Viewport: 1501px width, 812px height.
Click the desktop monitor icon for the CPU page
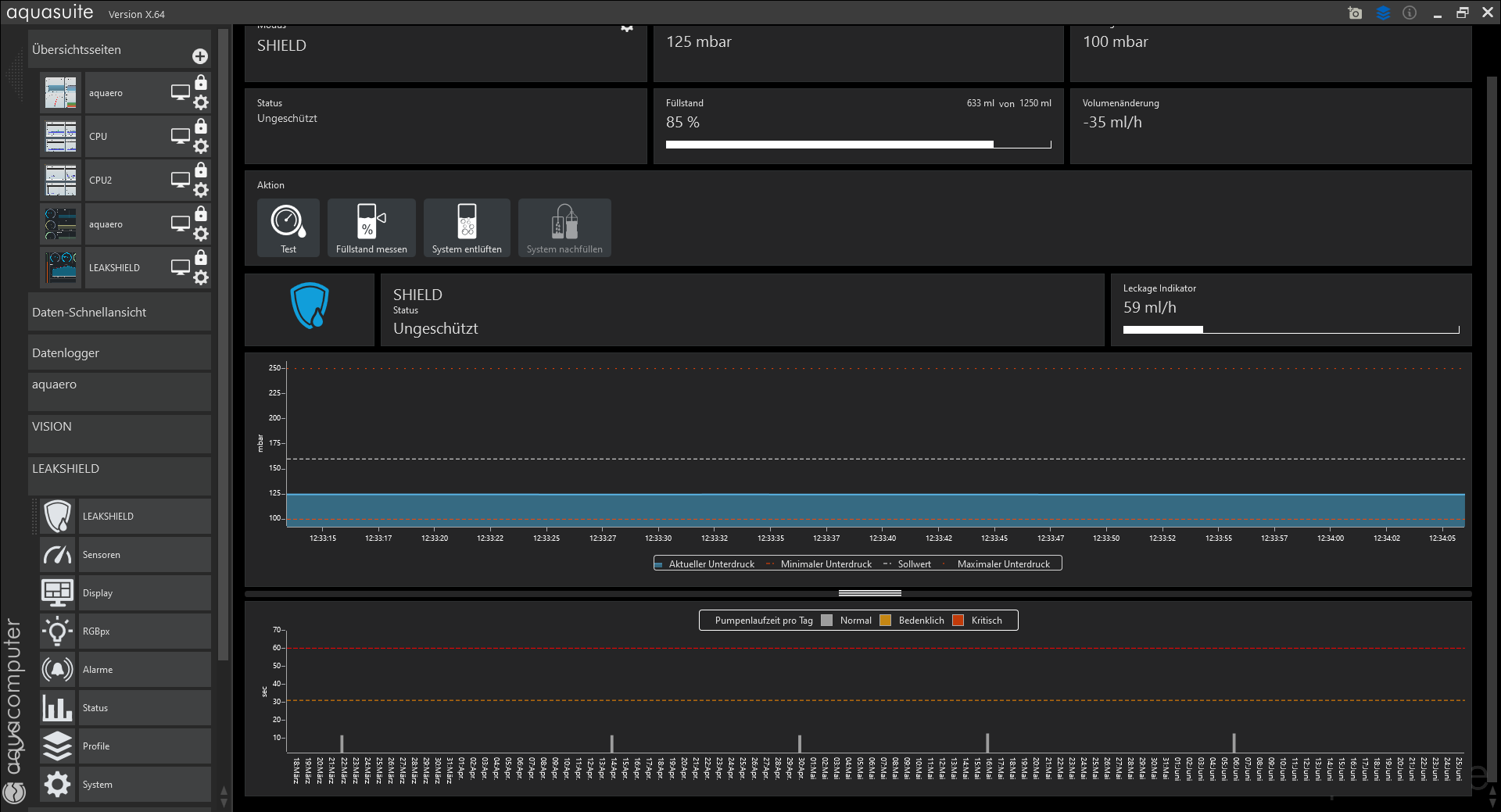click(x=180, y=136)
